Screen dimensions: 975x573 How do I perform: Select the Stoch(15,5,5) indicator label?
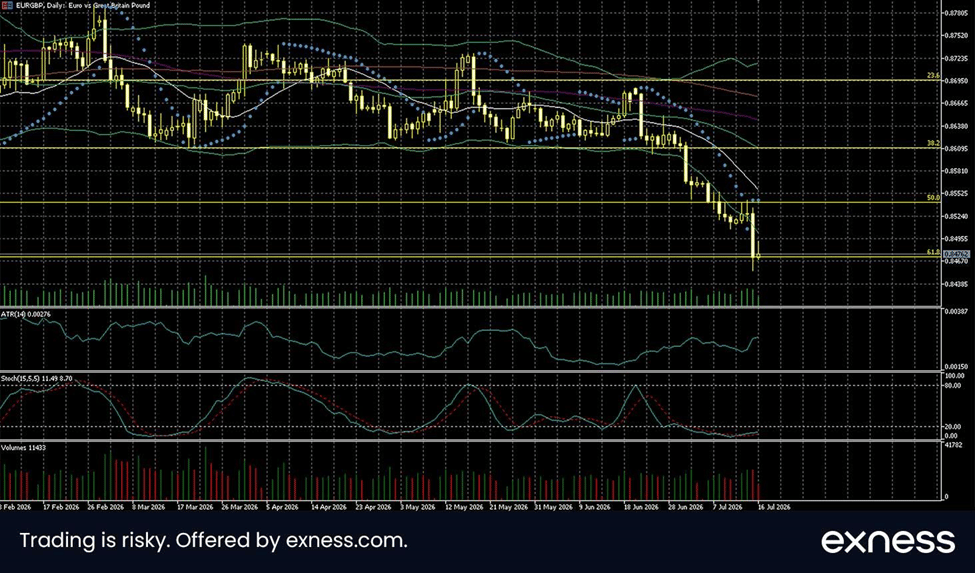(37, 378)
